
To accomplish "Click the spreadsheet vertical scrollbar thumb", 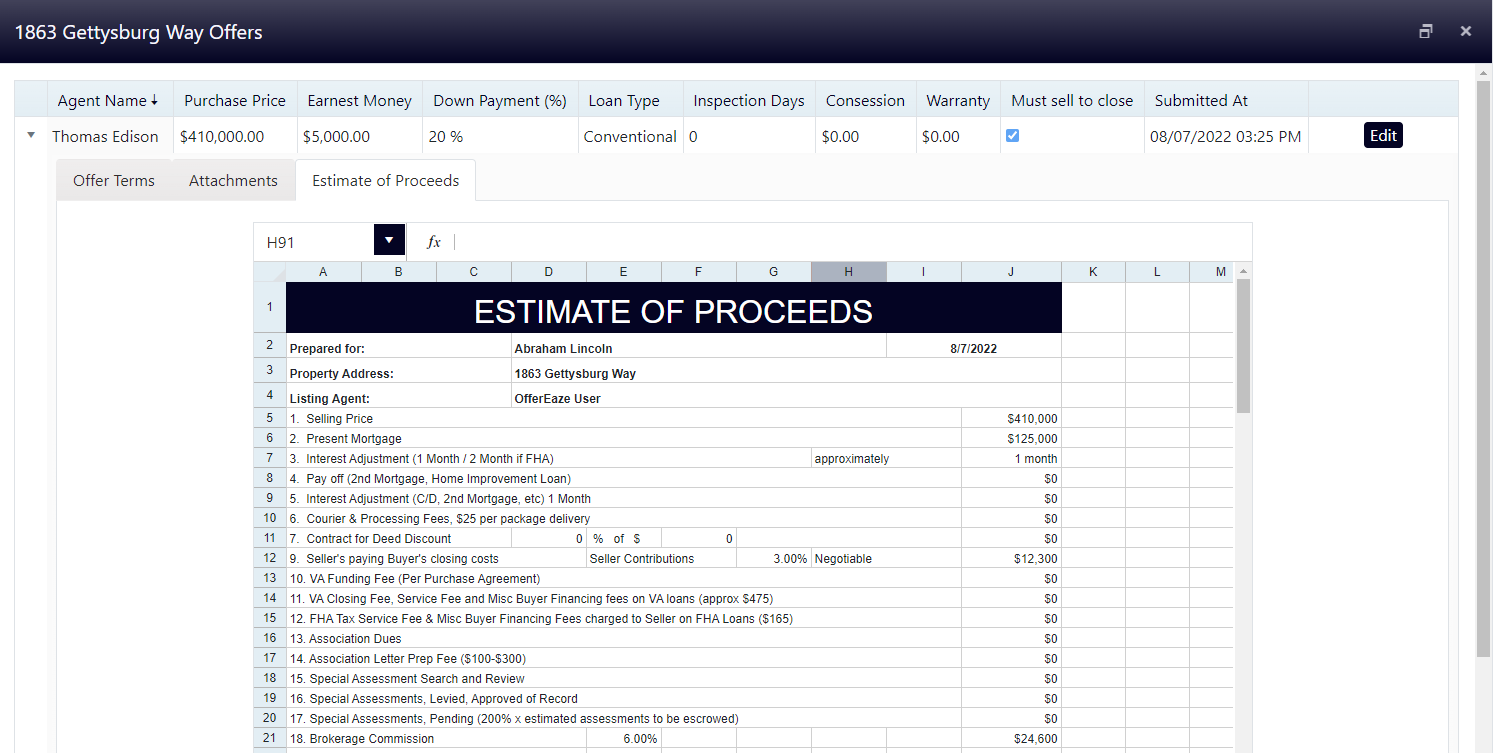I will pos(1243,345).
